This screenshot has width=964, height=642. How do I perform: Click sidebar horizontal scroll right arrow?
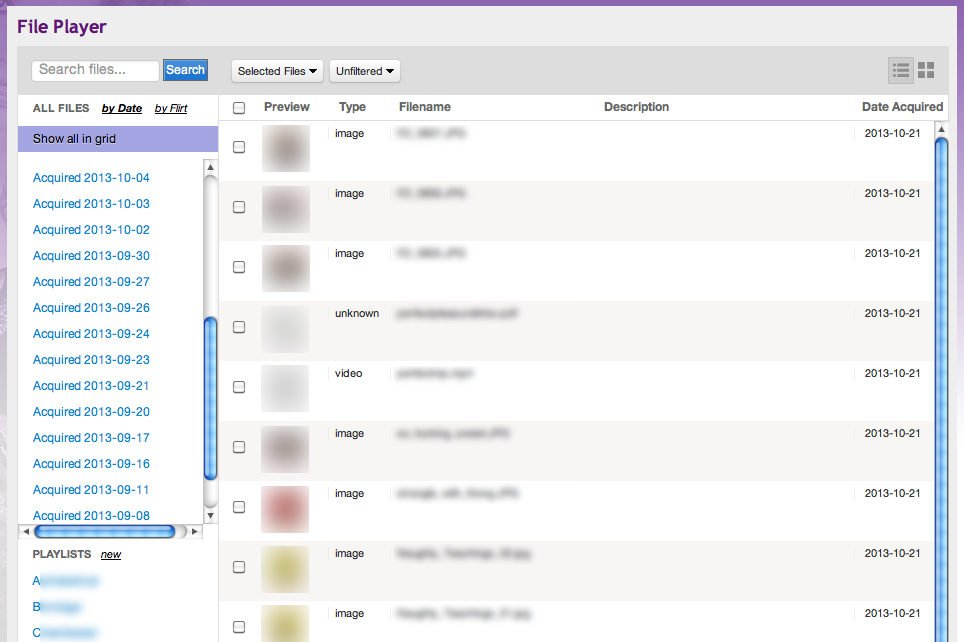click(195, 532)
